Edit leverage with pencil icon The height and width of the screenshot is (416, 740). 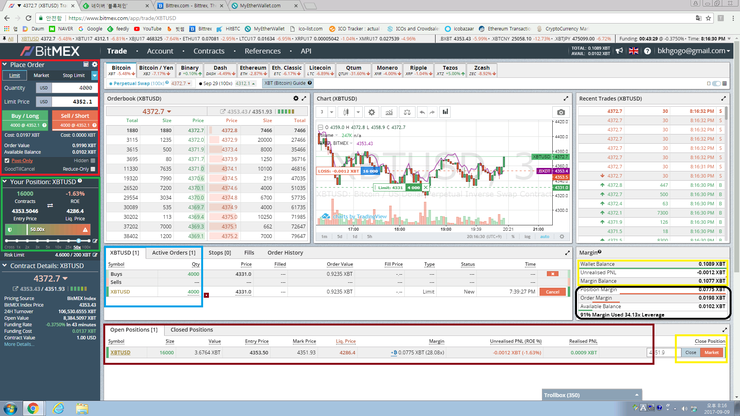(x=95, y=241)
